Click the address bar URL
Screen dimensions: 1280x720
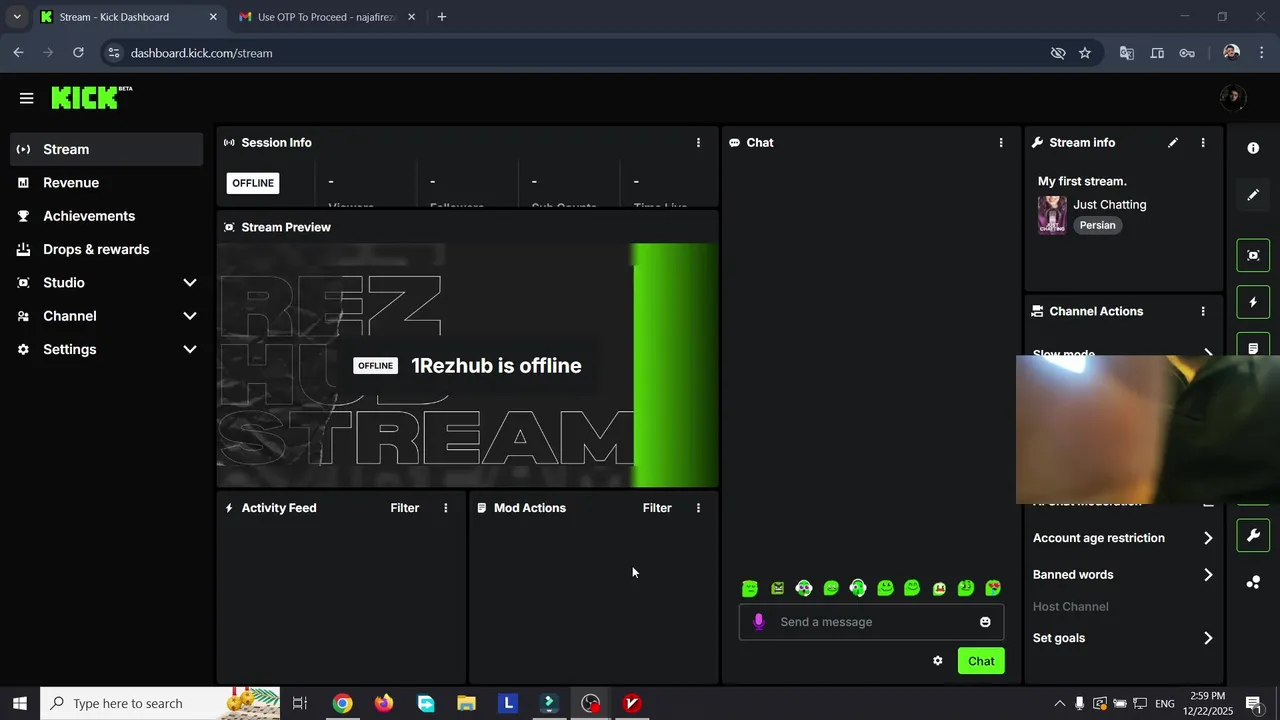point(201,53)
